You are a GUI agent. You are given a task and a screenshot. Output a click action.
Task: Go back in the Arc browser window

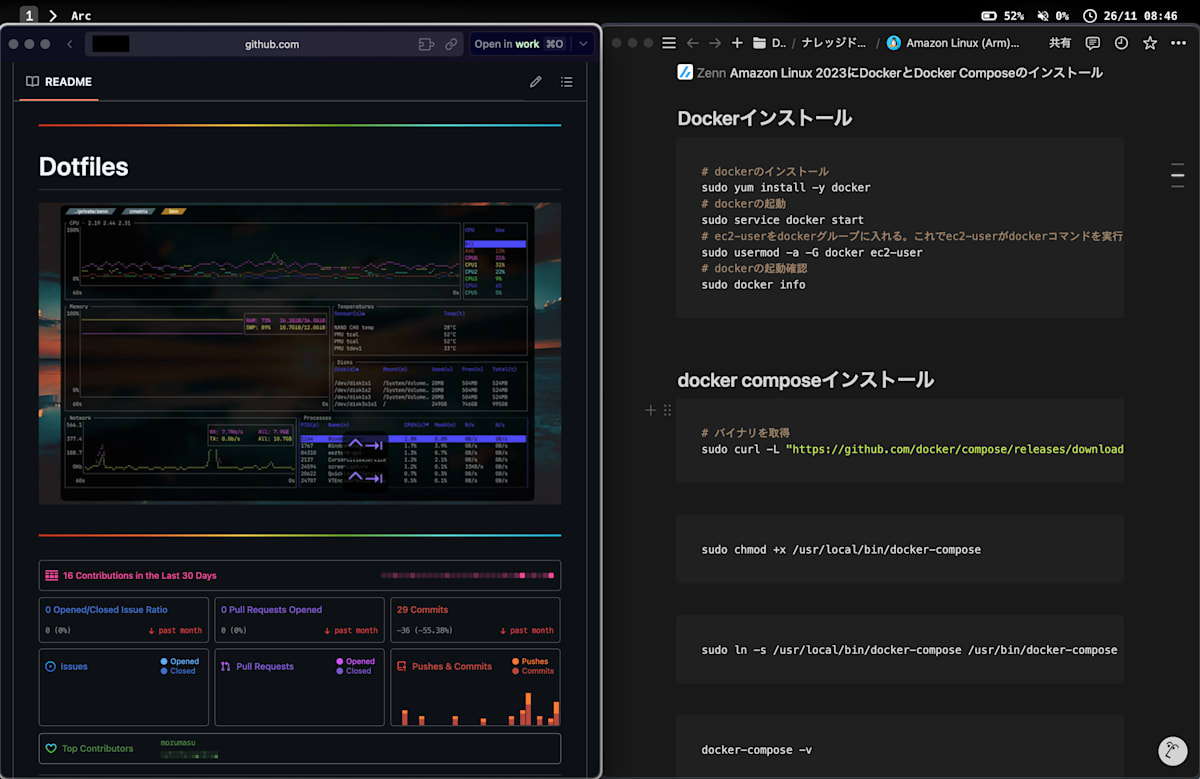tap(69, 44)
